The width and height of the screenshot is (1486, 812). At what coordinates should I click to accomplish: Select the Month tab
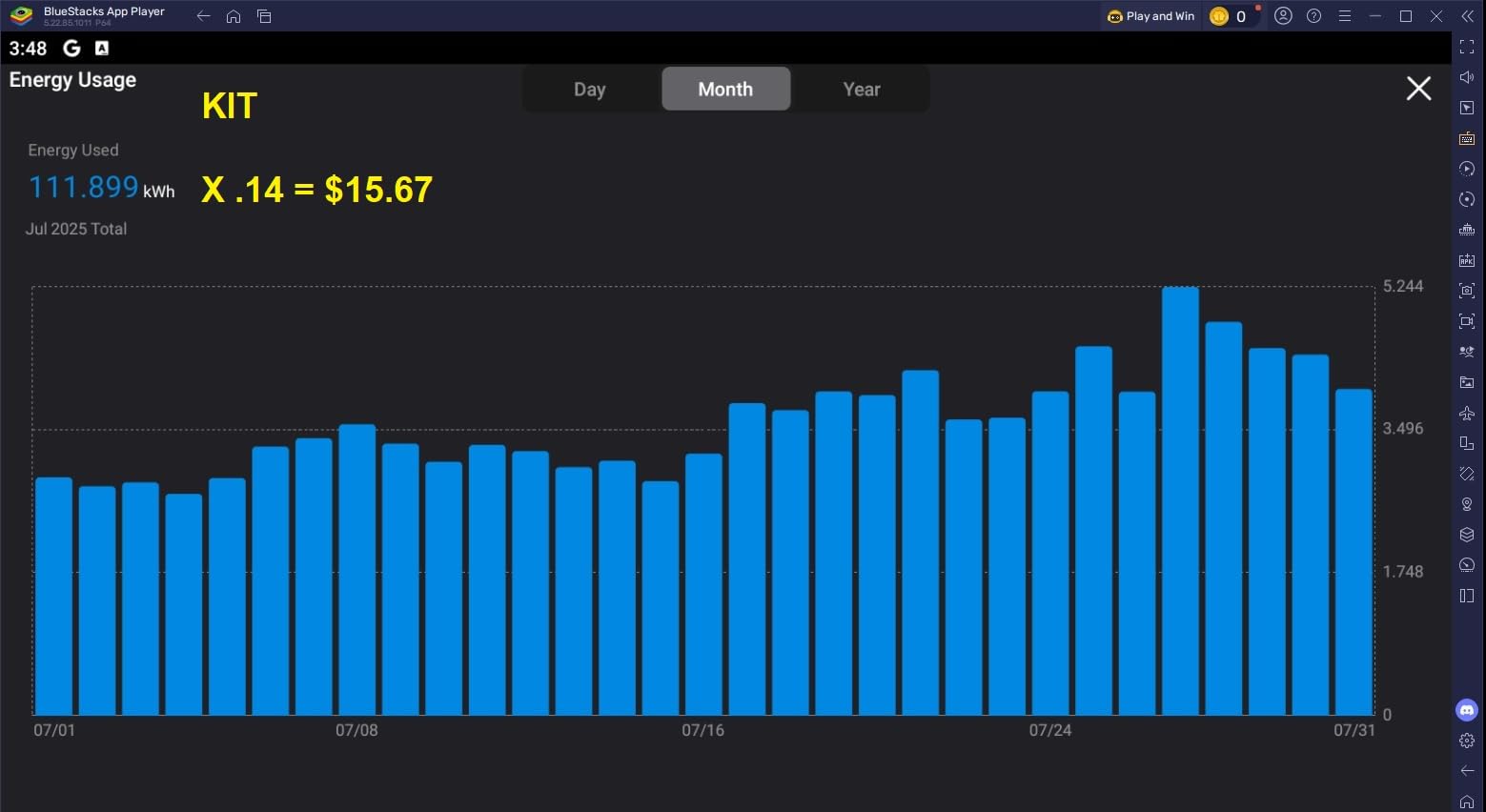tap(725, 89)
